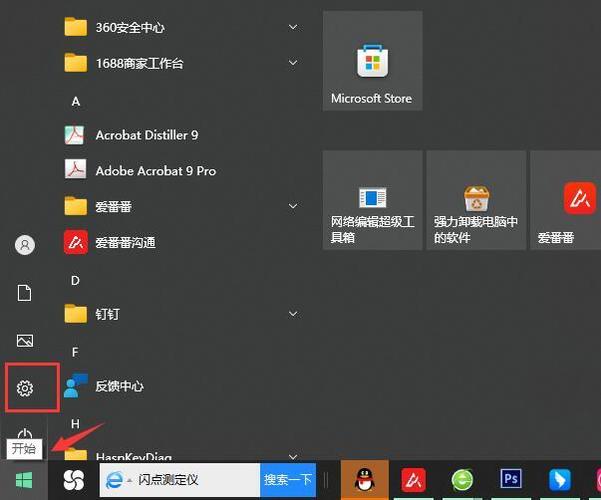This screenshot has height=500, width=601.
Task: Open the pinwheel fan taskbar icon
Action: 74,480
